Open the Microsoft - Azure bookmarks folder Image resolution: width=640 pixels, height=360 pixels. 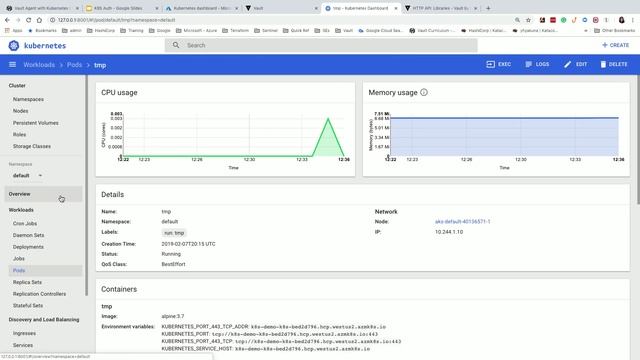click(196, 30)
